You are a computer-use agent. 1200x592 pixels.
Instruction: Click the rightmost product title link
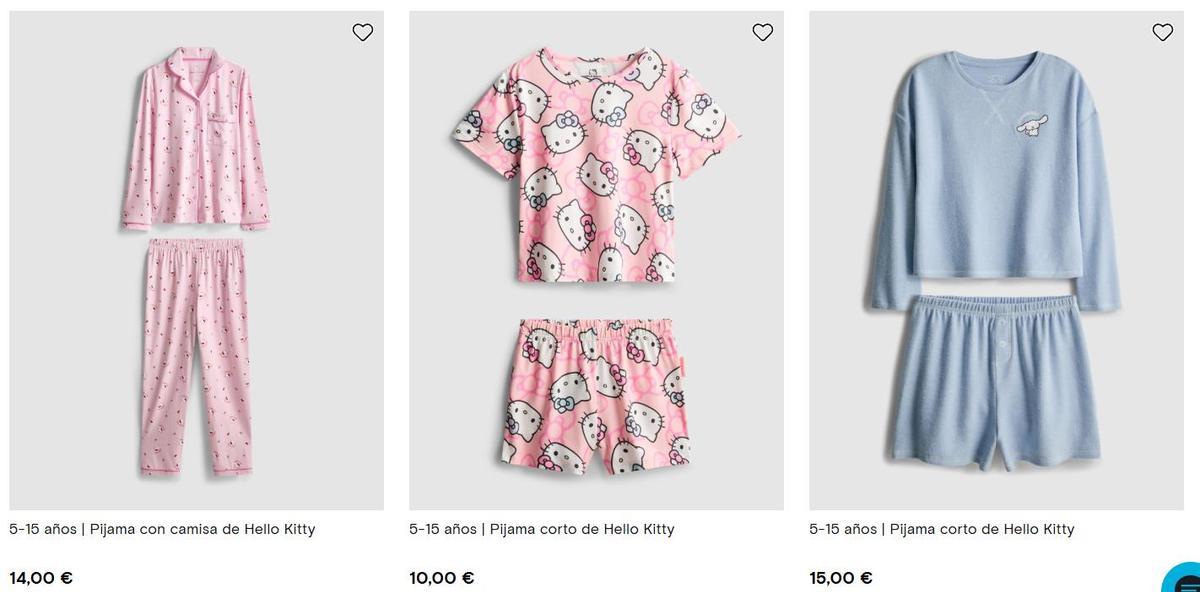click(x=941, y=527)
